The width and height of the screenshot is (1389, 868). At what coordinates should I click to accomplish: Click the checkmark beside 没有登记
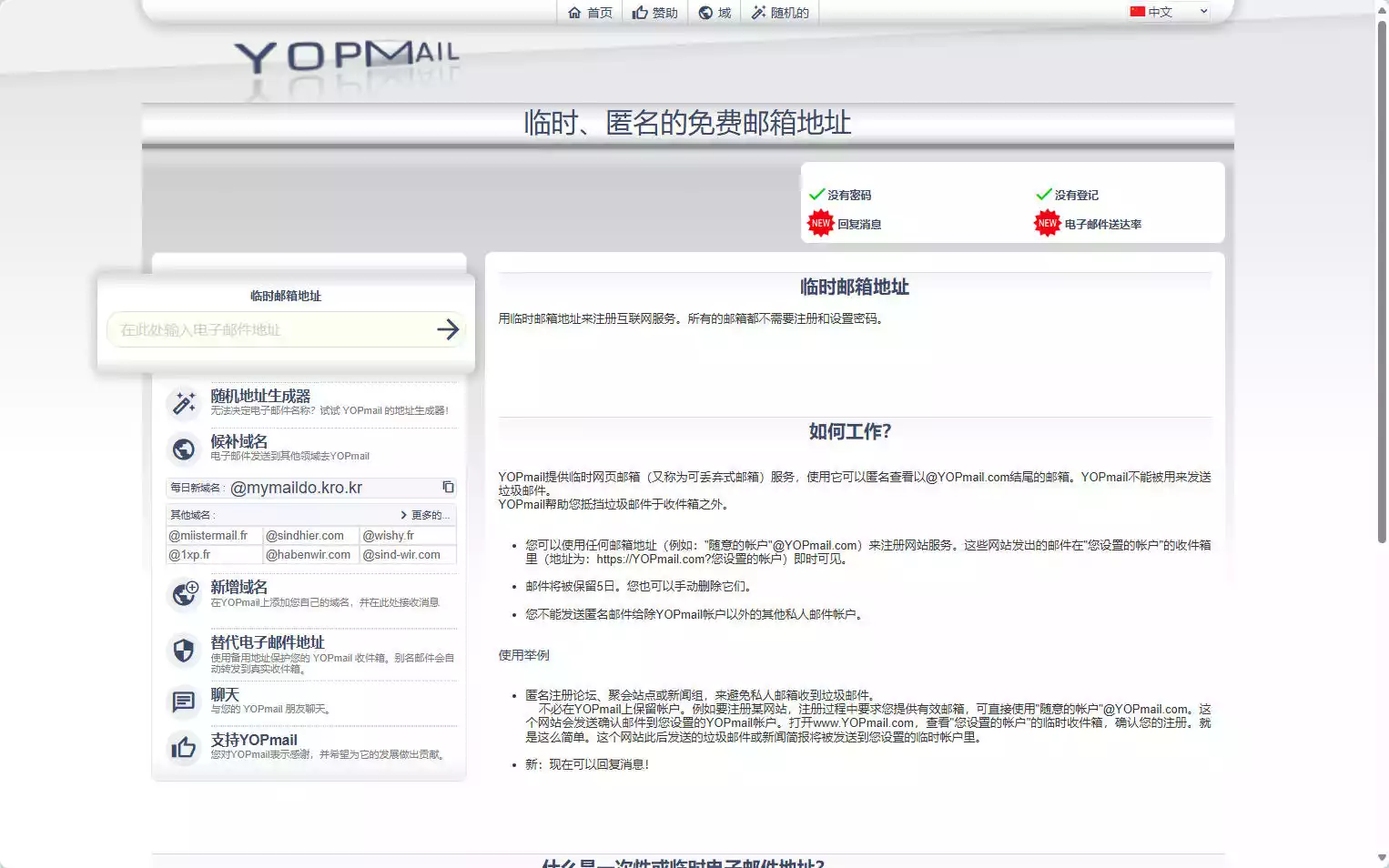[1044, 194]
